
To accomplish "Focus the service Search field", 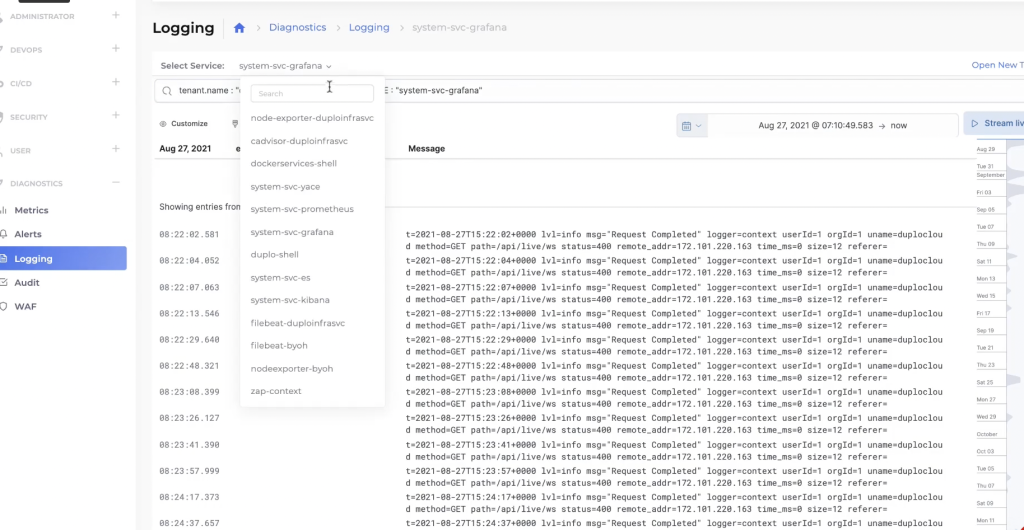I will [312, 93].
